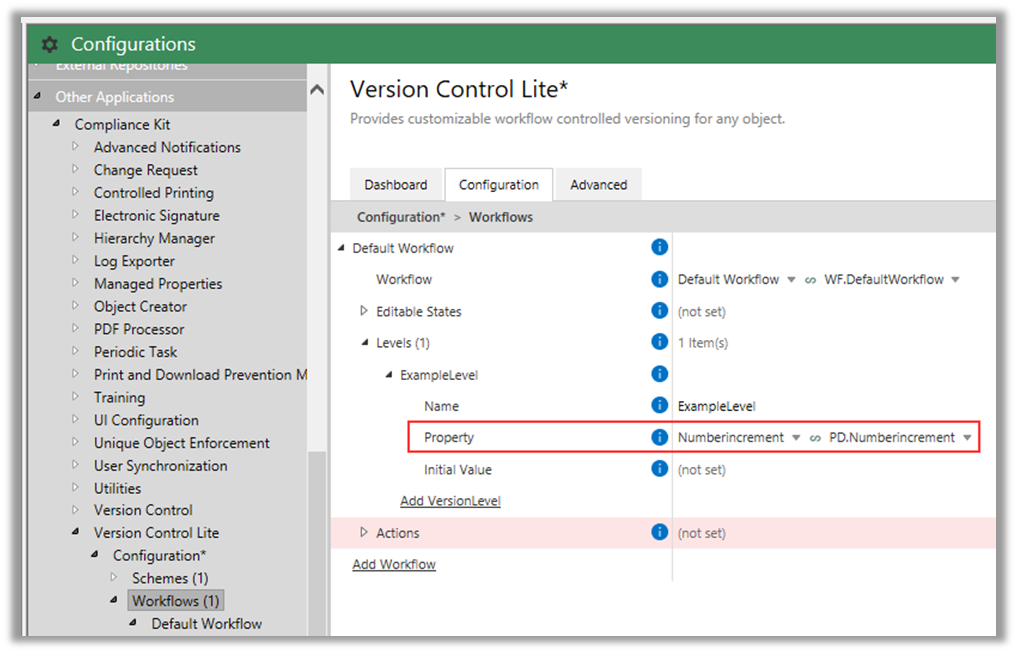Click link icon before WF.DefaultWorkflow
1017x653 pixels.
pyautogui.click(x=810, y=280)
